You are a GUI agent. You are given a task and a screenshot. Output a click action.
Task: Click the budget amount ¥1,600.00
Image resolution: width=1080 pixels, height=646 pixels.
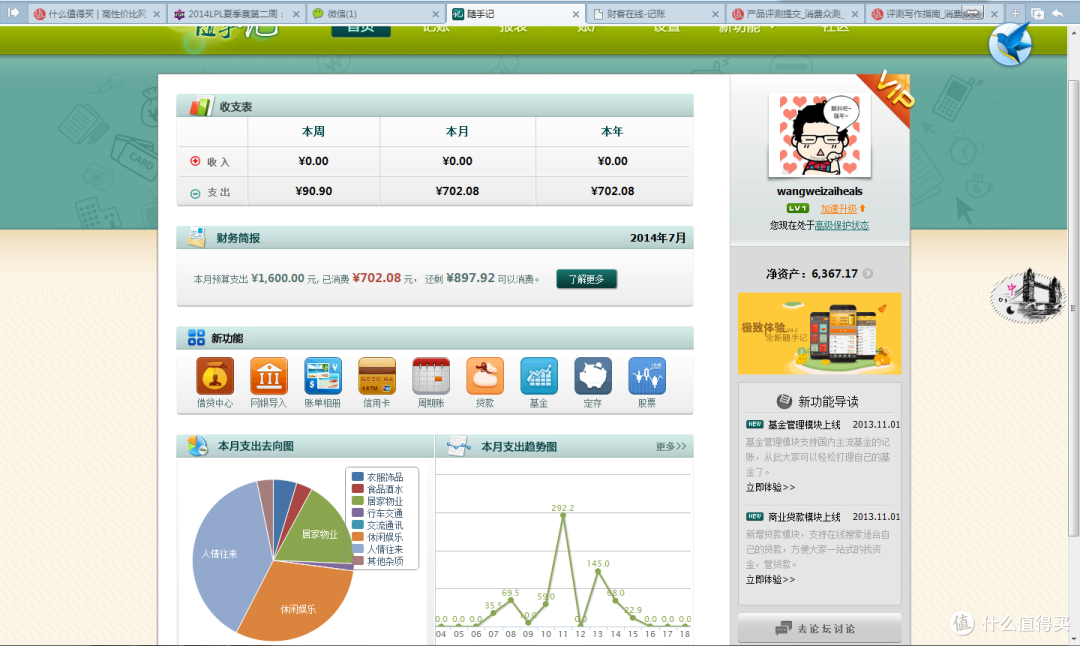point(278,278)
